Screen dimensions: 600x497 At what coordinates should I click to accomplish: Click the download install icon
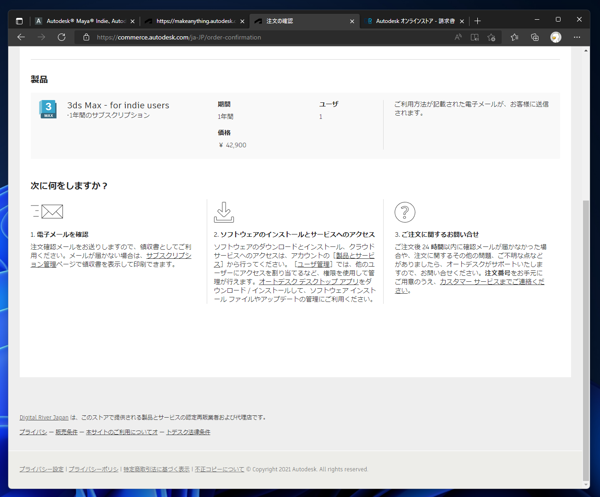pyautogui.click(x=224, y=212)
